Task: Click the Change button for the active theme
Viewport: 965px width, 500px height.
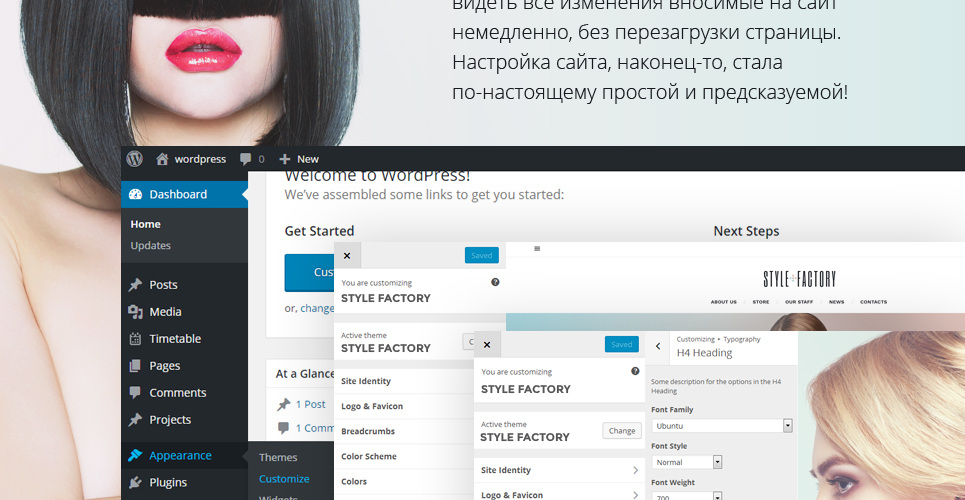Action: (622, 431)
